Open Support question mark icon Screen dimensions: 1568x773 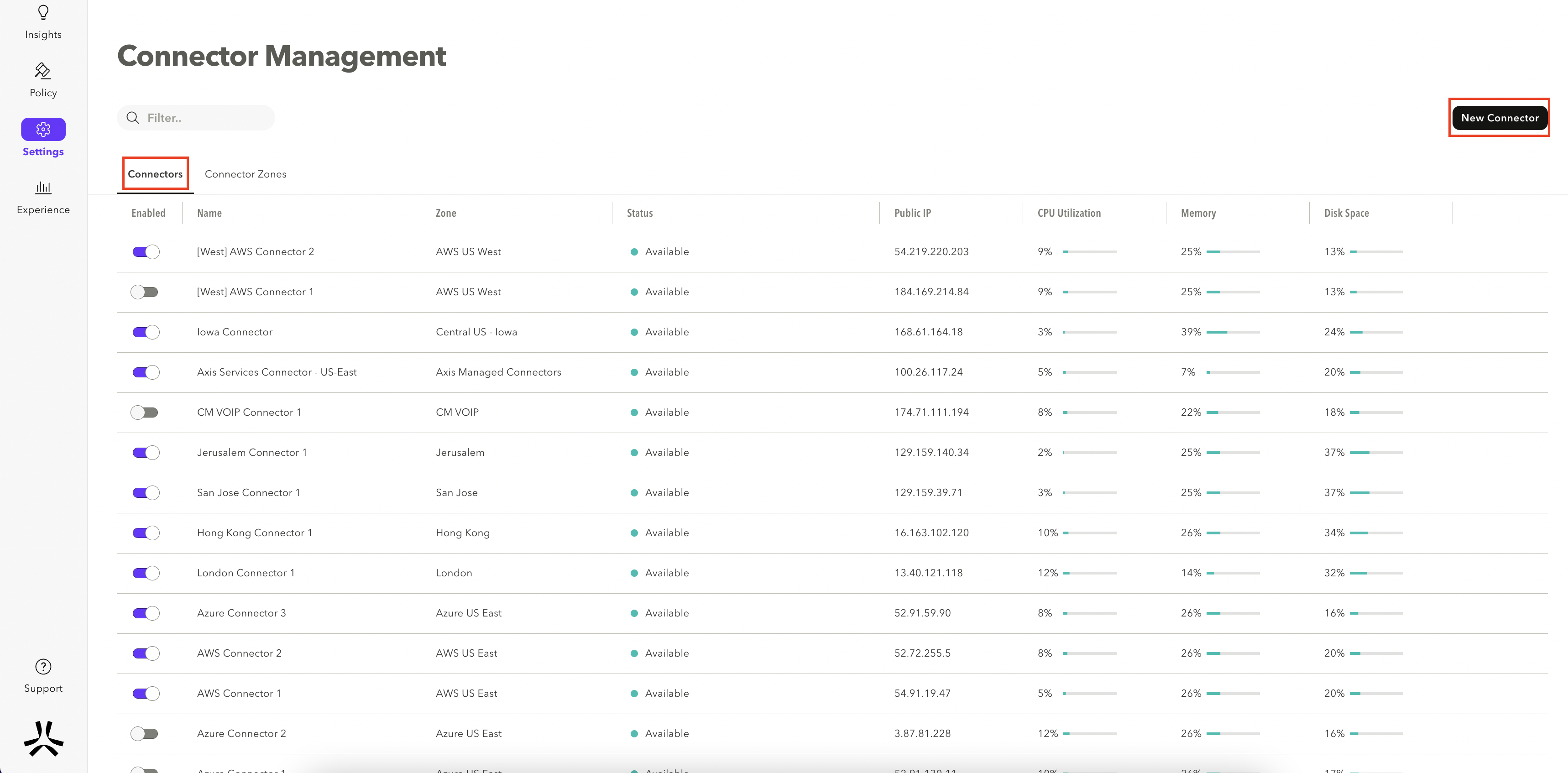coord(43,667)
